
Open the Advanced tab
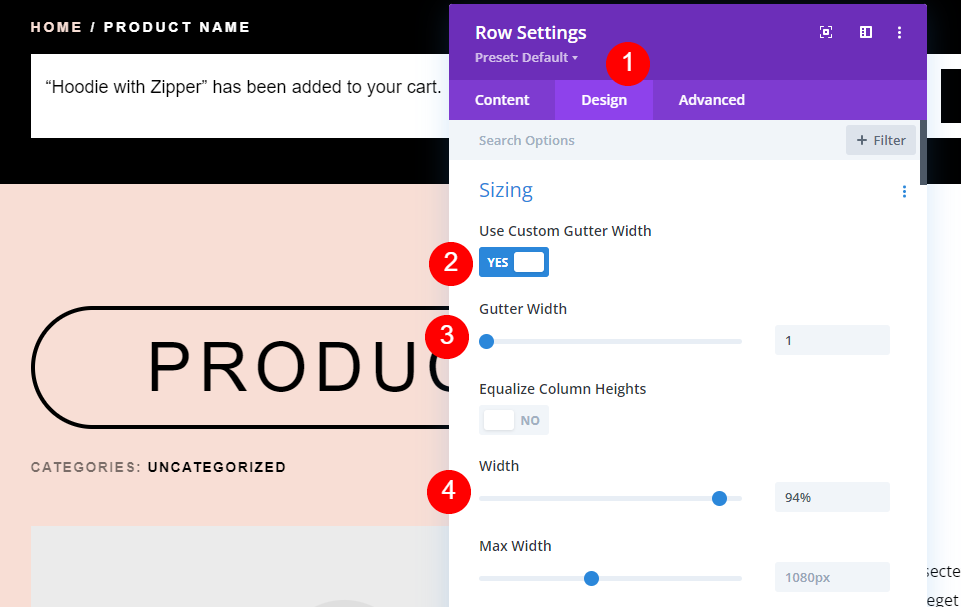712,100
